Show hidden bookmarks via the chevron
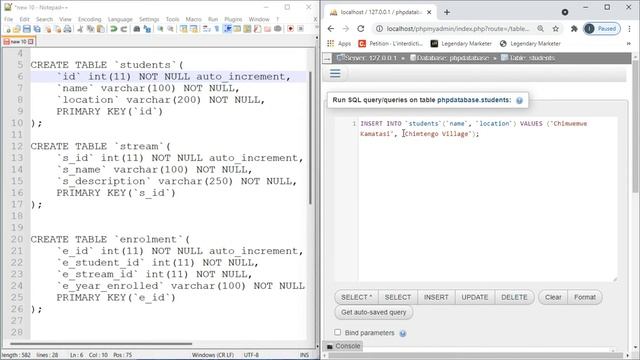Screen dimensions: 640x360 [x=629, y=43]
